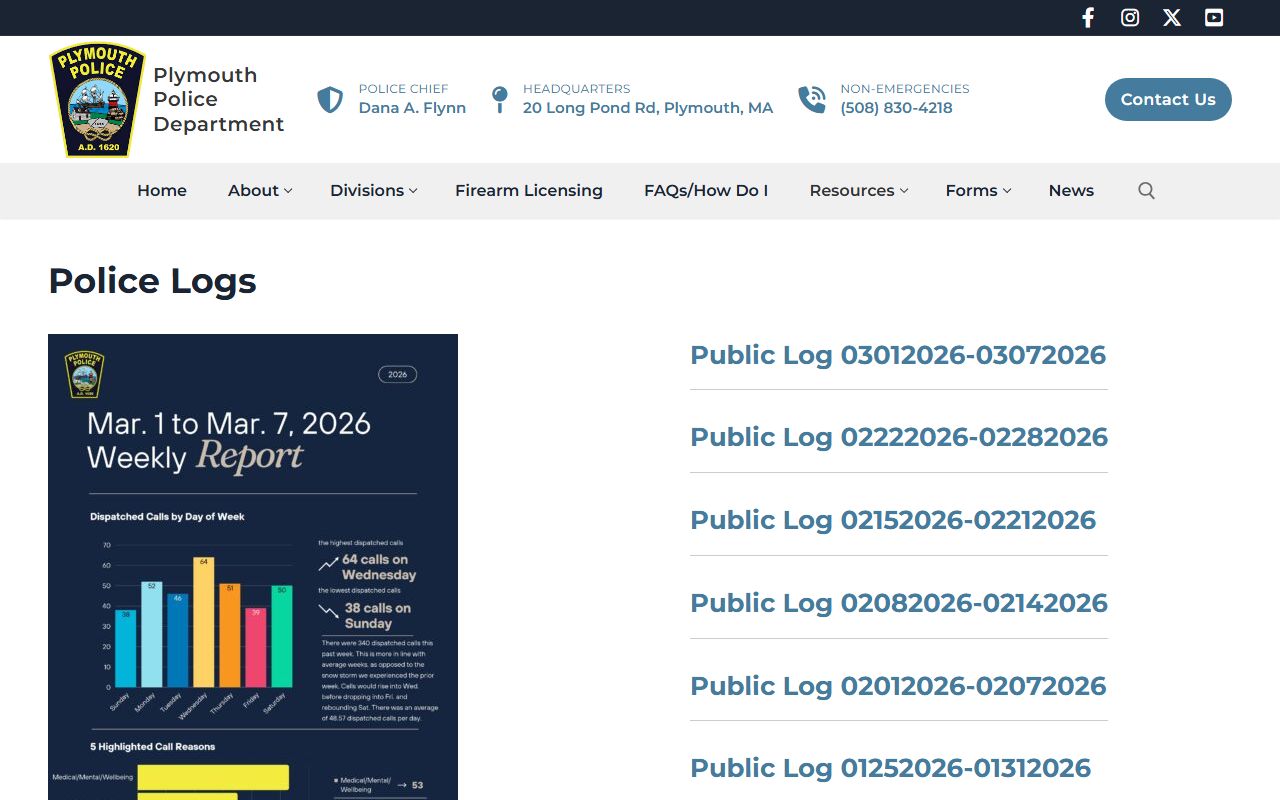Open Public Log 02222026-02282026
Screen dimensions: 1280x800
pos(899,437)
